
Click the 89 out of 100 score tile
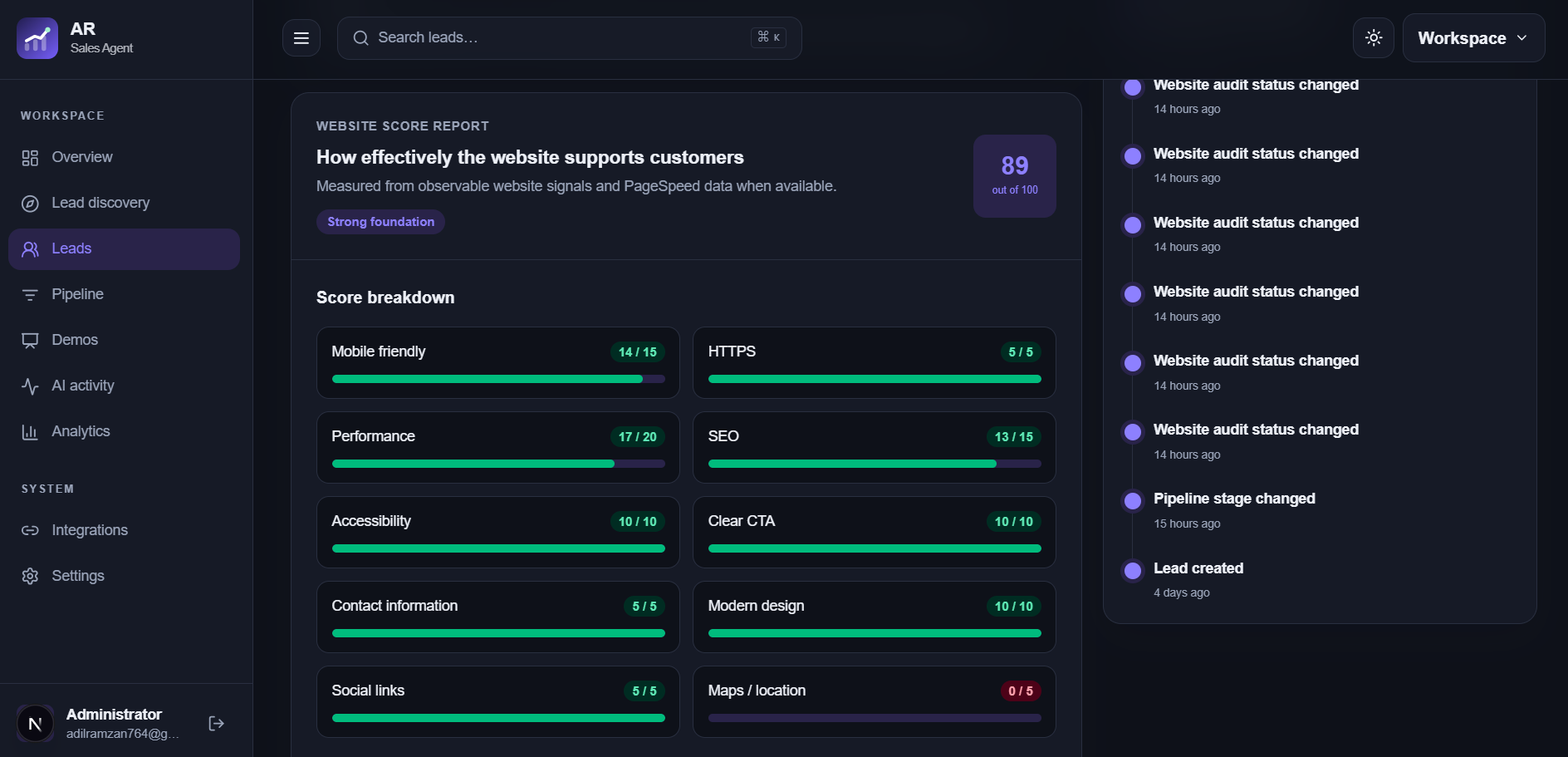tap(1015, 176)
